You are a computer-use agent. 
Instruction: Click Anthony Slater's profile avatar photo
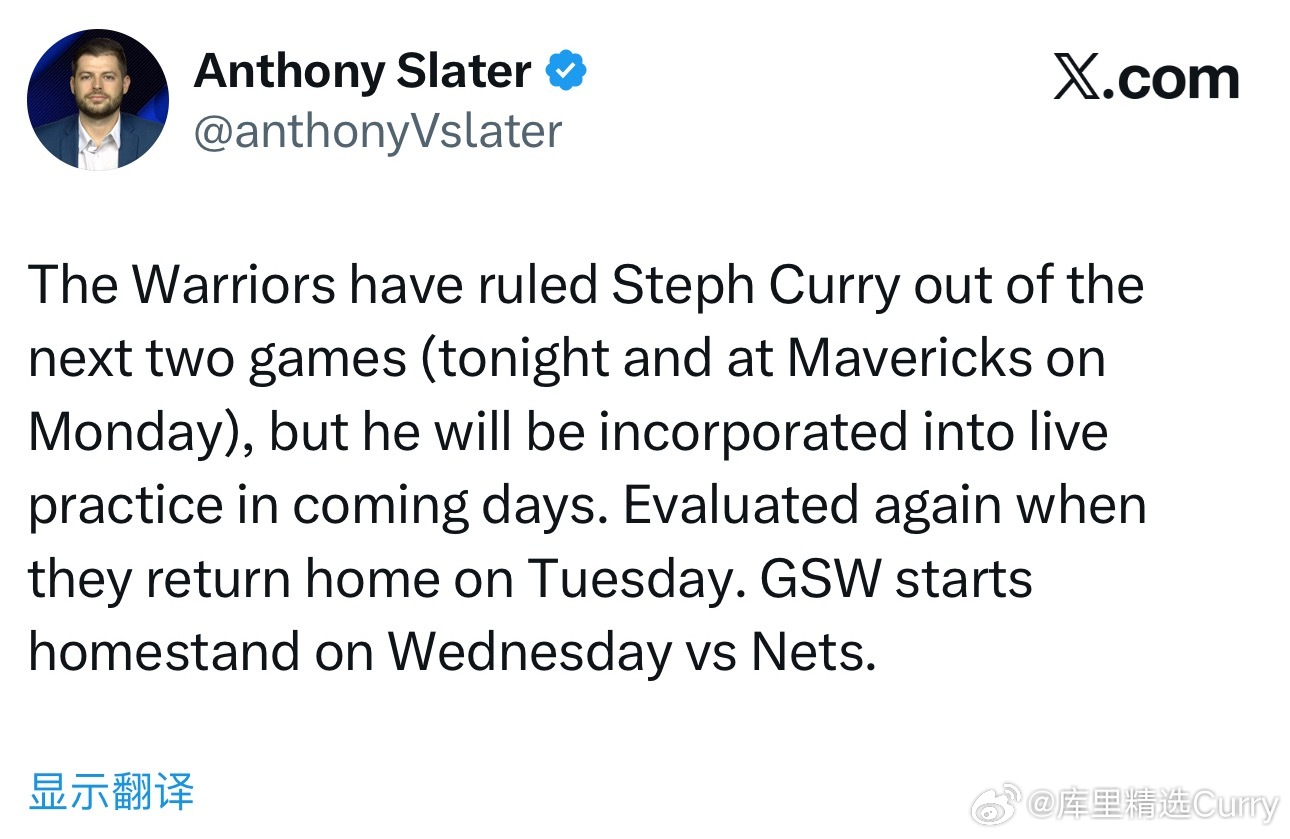click(x=98, y=101)
